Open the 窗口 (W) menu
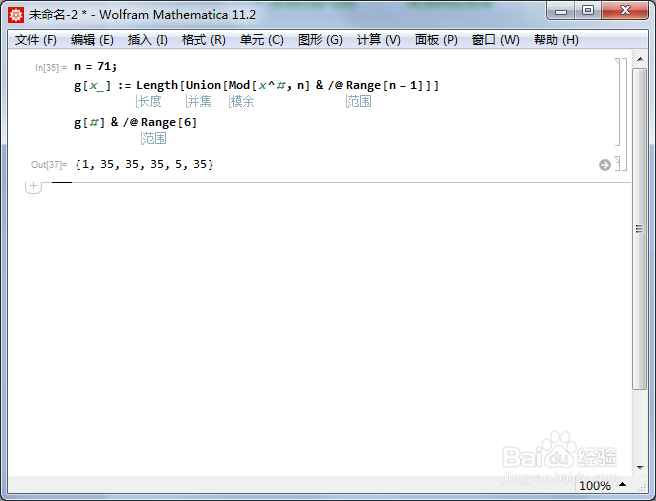 pos(495,40)
